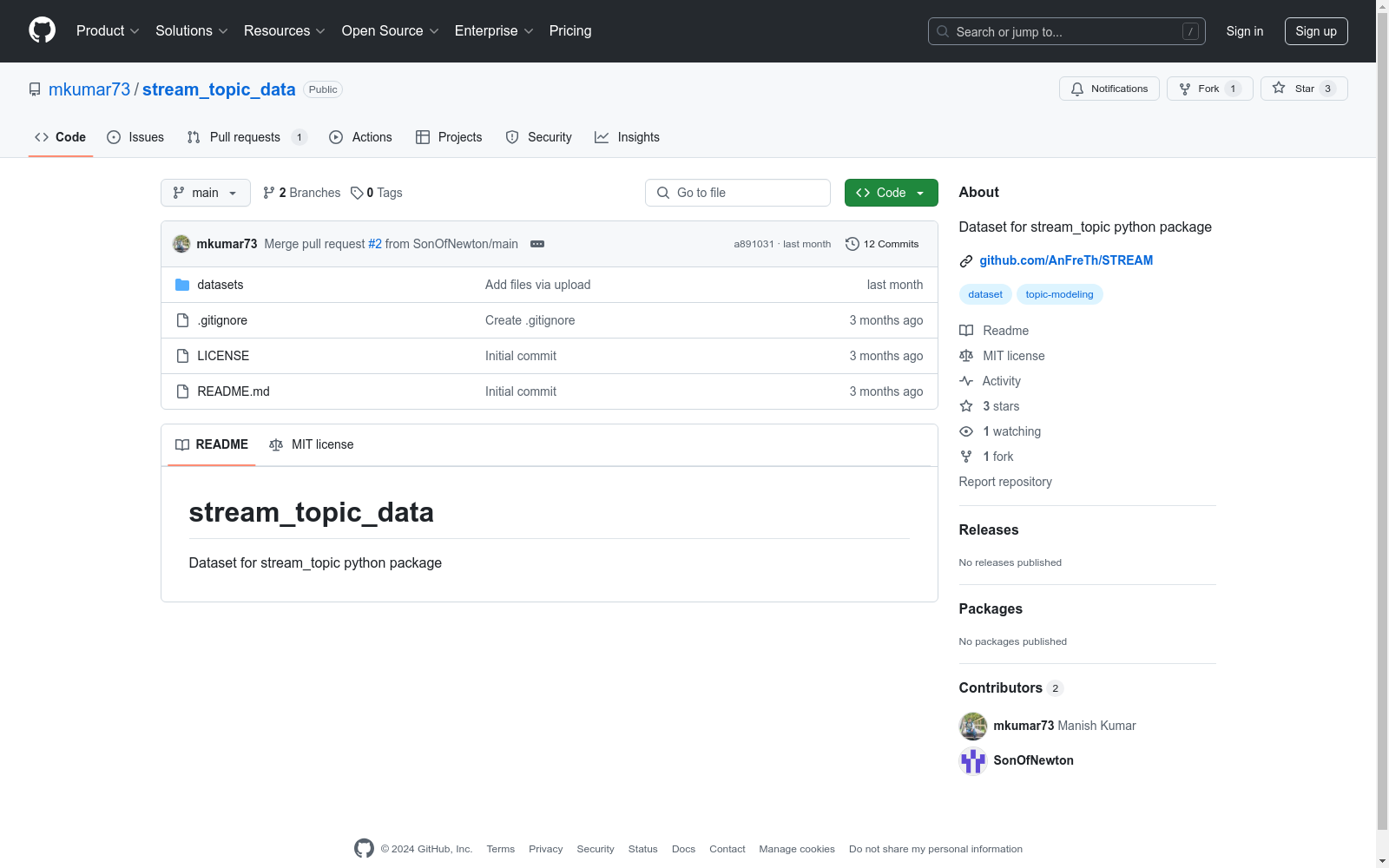Open the Pull requests tab

coord(247,137)
